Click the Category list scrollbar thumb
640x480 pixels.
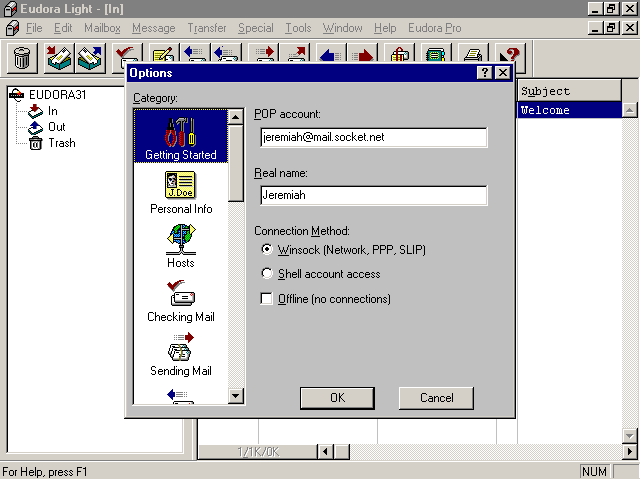click(x=236, y=163)
